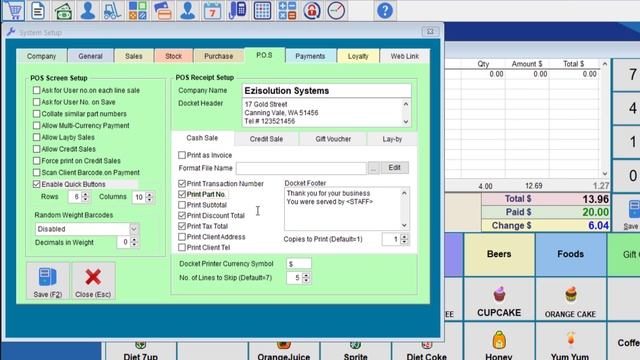Open the Payments tab
640x360 pixels.
(310, 56)
